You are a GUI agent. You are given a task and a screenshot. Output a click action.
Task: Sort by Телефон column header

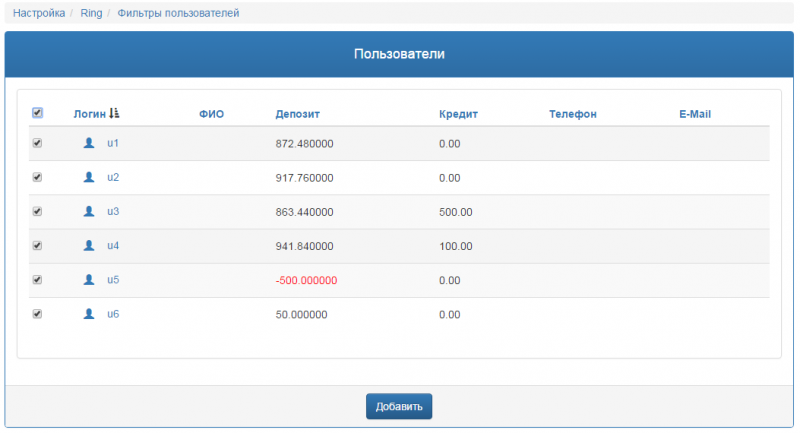(x=572, y=114)
